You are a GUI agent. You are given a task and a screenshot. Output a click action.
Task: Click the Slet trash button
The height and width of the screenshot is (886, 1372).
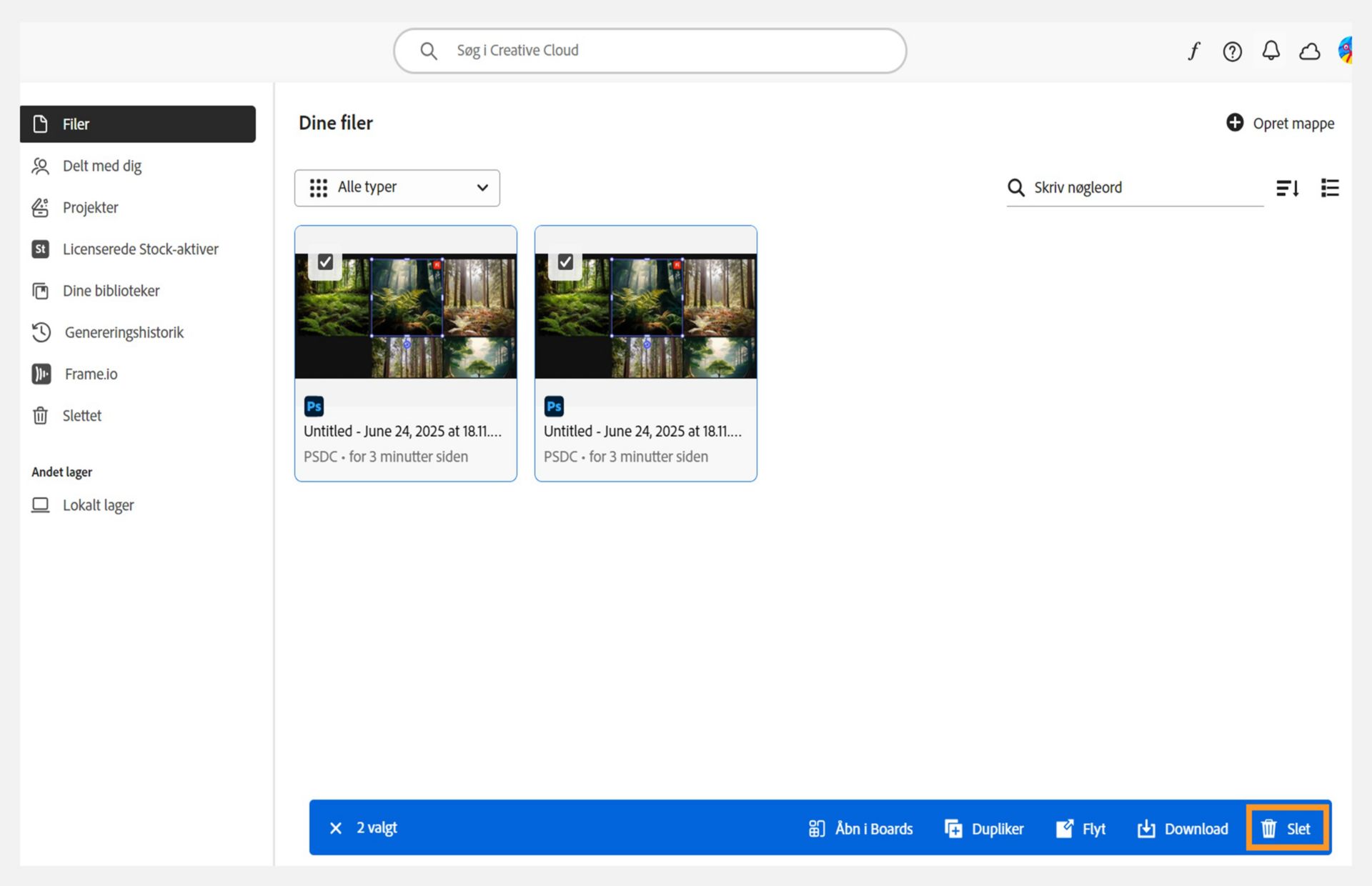pos(1287,828)
